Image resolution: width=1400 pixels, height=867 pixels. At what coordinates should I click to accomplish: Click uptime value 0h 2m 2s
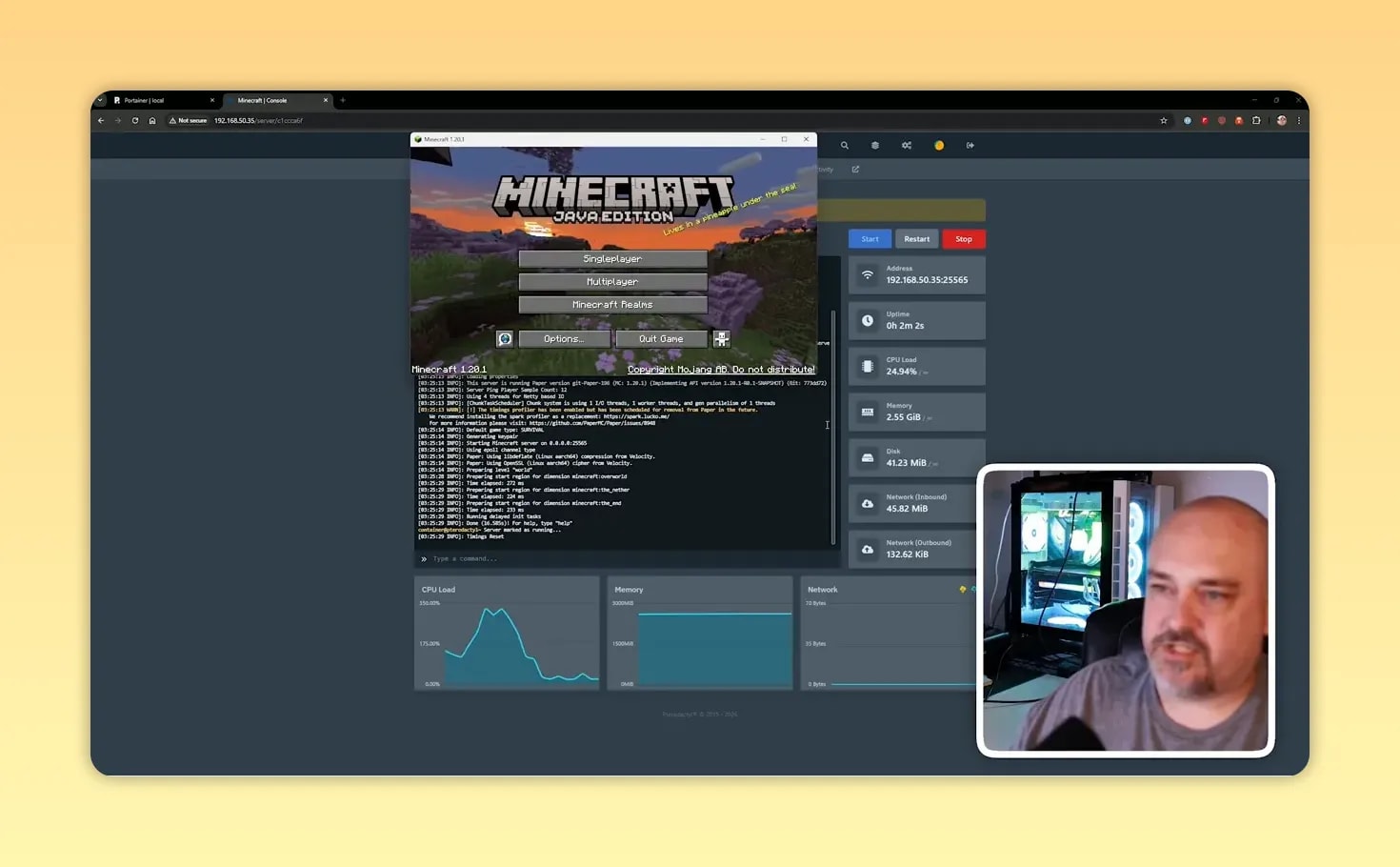(x=905, y=326)
